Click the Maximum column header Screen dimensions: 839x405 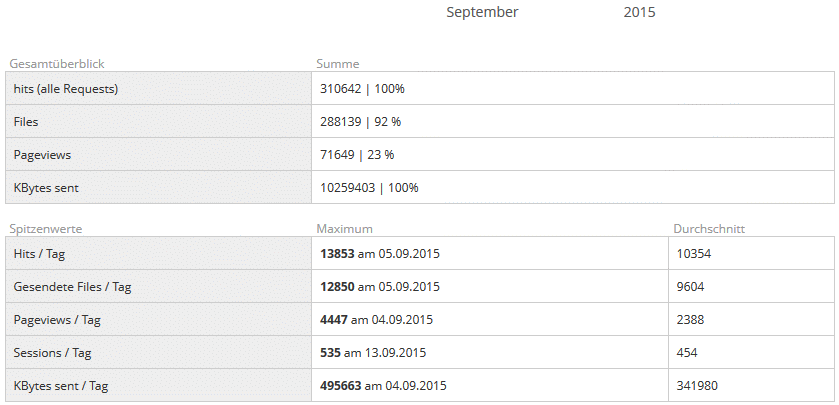pos(344,229)
